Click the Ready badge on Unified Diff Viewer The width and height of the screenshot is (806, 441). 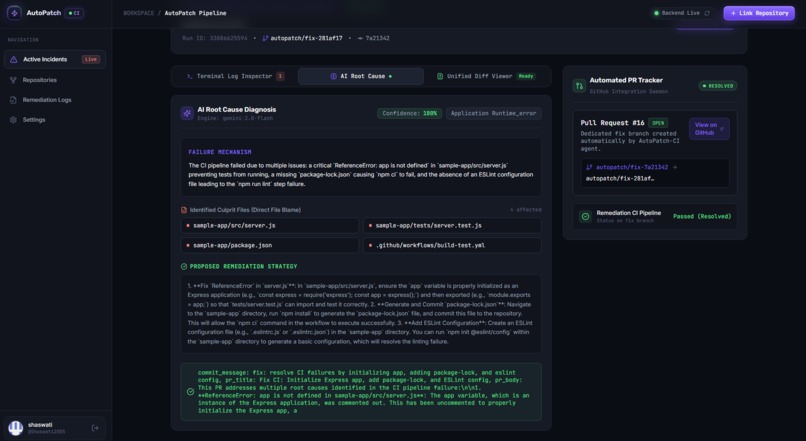(x=526, y=76)
